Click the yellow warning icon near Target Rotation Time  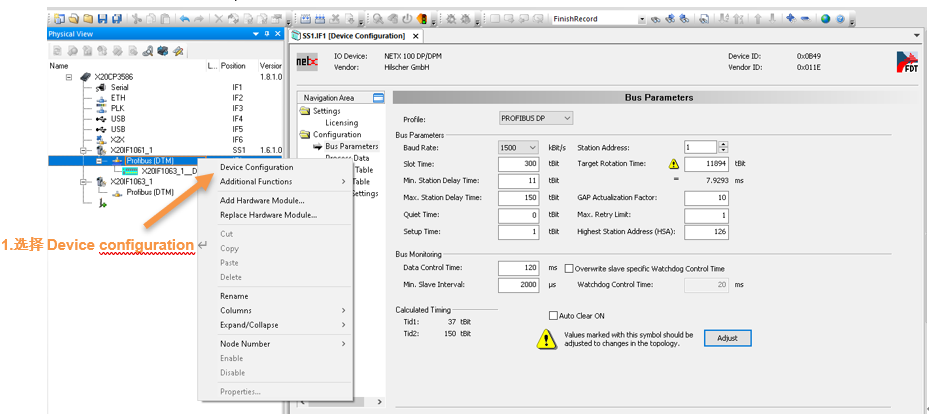[674, 164]
